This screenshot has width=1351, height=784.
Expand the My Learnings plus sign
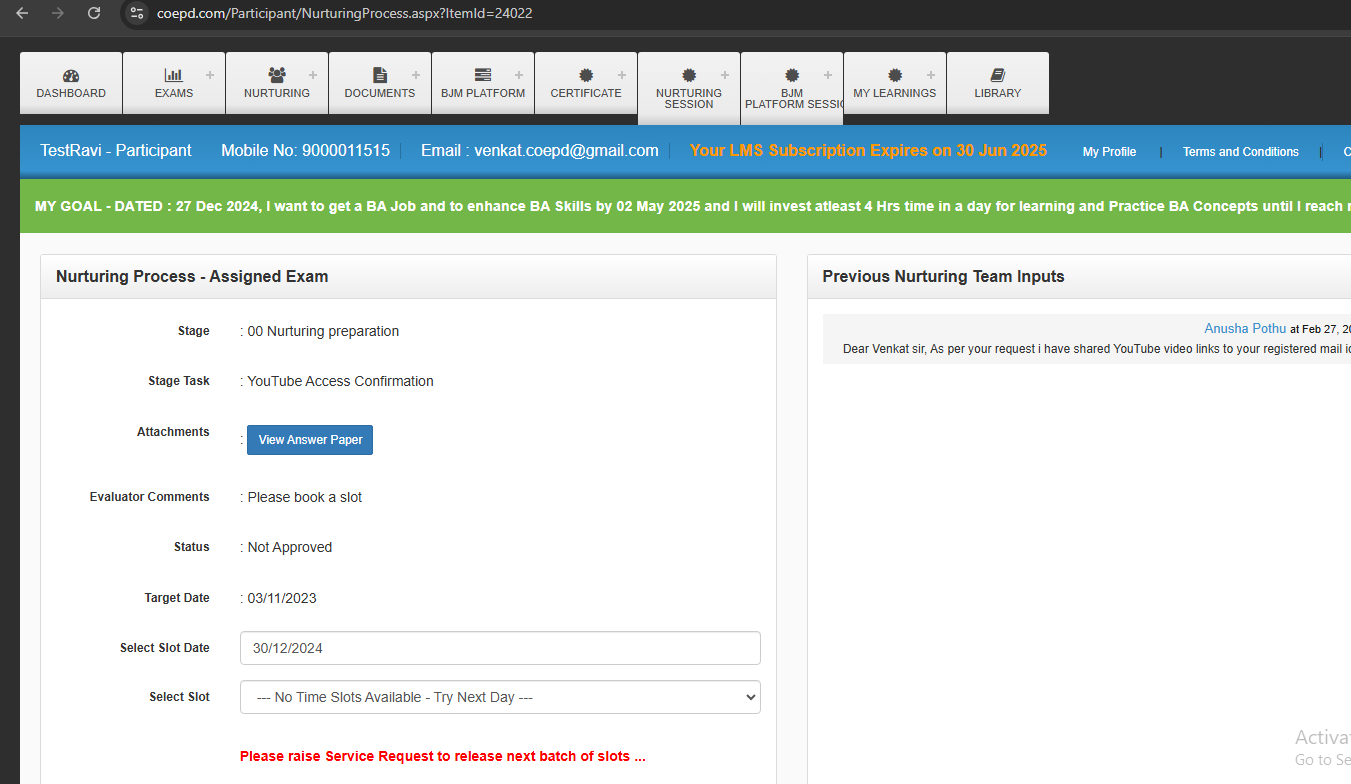[x=930, y=75]
